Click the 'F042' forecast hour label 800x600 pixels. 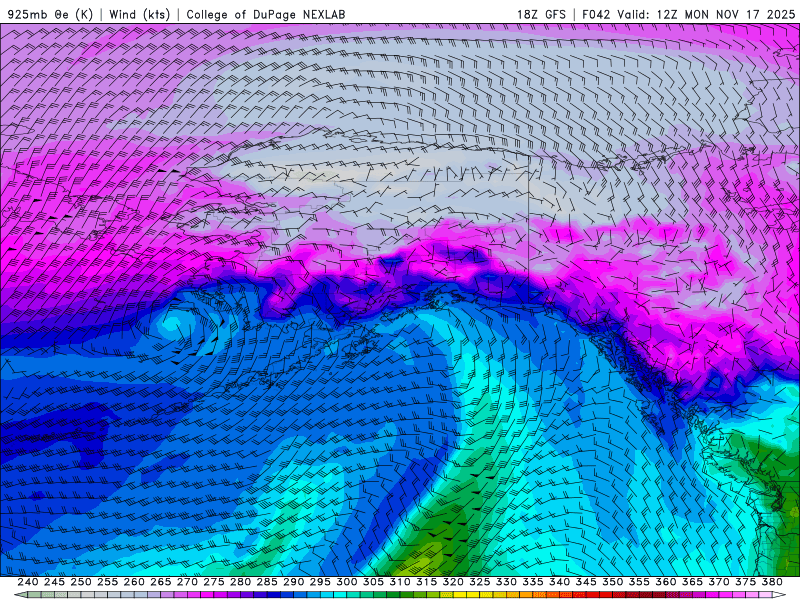pos(597,14)
